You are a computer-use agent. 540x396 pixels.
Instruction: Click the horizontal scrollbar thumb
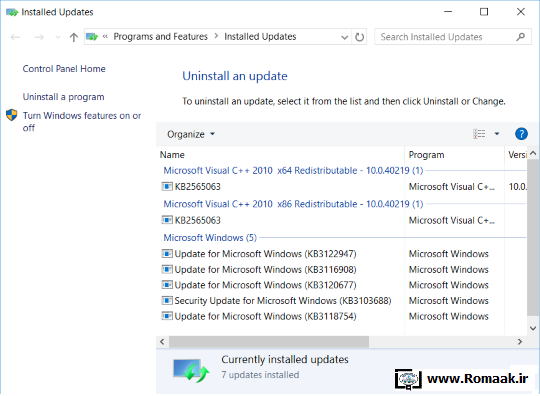coord(269,342)
